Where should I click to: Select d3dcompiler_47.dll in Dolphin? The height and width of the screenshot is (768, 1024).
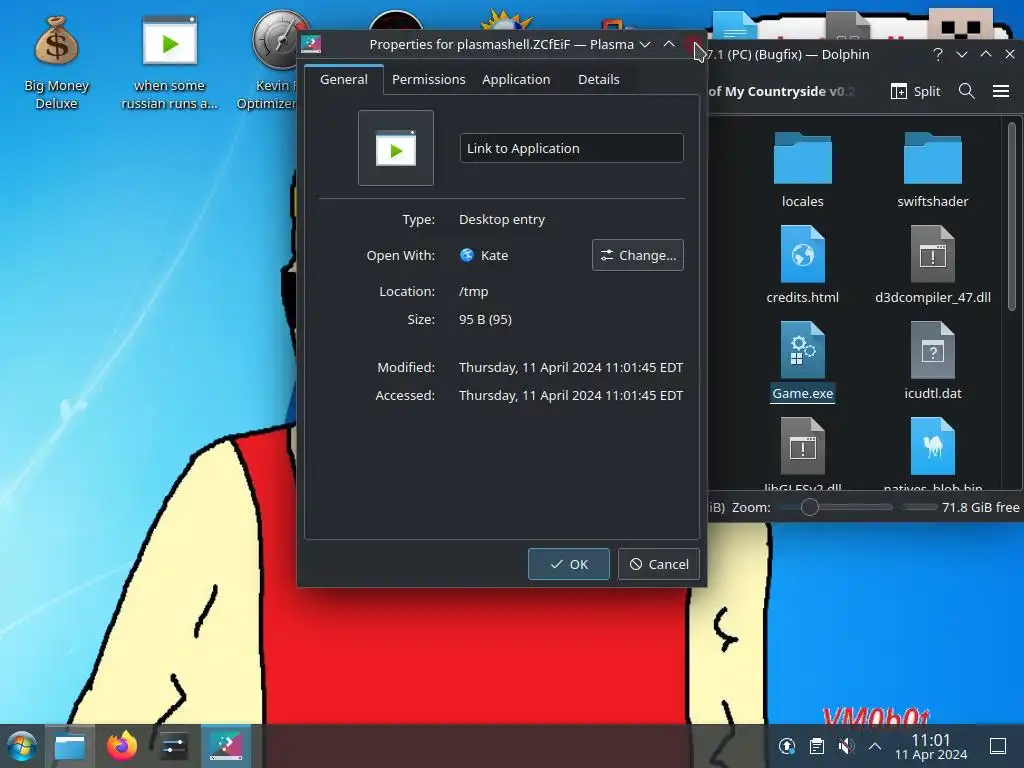[932, 265]
